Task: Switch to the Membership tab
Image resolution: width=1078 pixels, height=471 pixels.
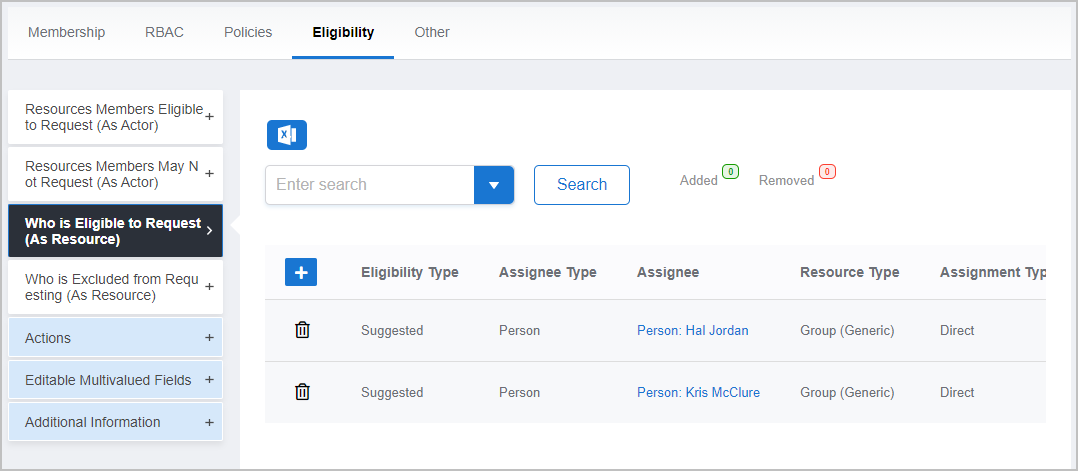Action: click(66, 32)
